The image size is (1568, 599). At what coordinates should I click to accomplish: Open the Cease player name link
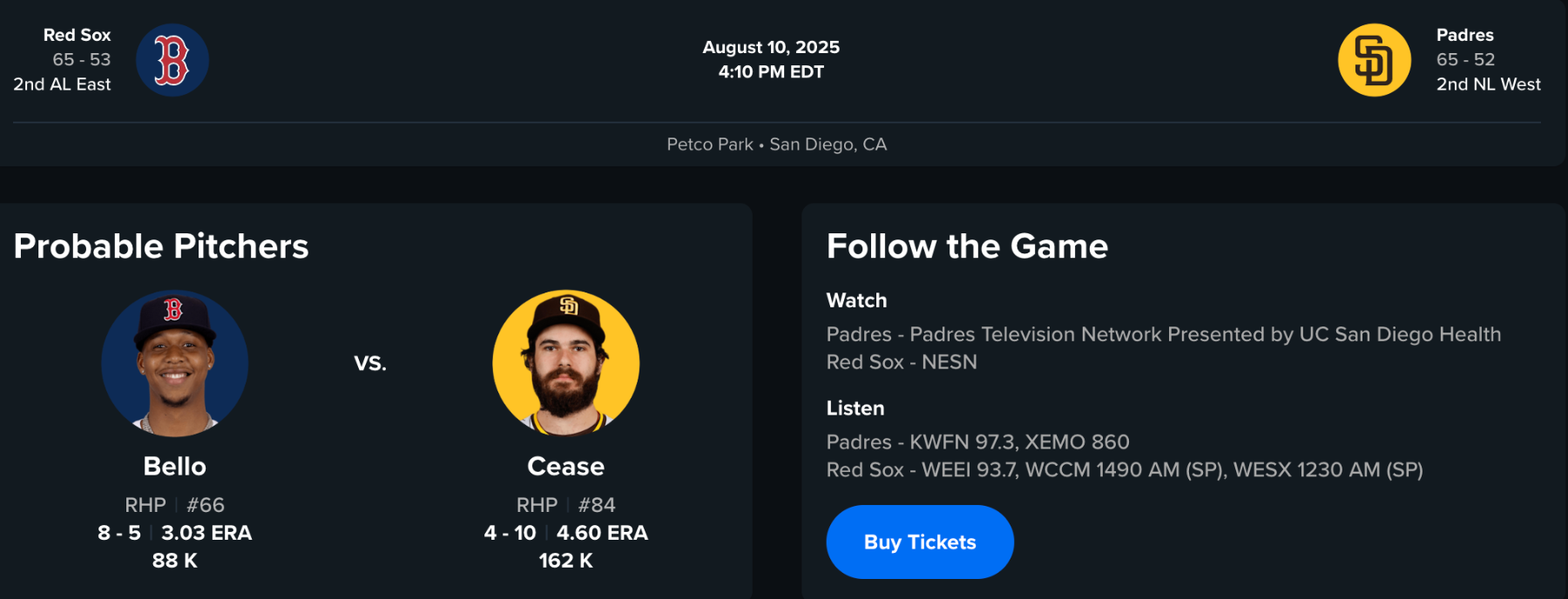pyautogui.click(x=566, y=467)
